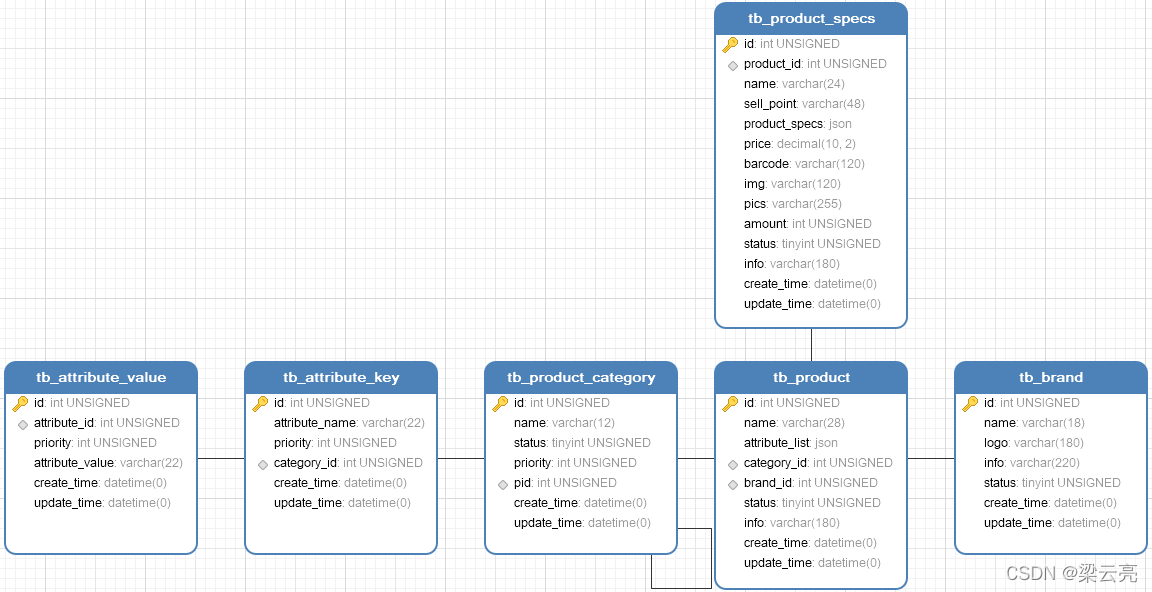This screenshot has width=1152, height=592.
Task: Click the product_specs json field
Action: [x=798, y=123]
